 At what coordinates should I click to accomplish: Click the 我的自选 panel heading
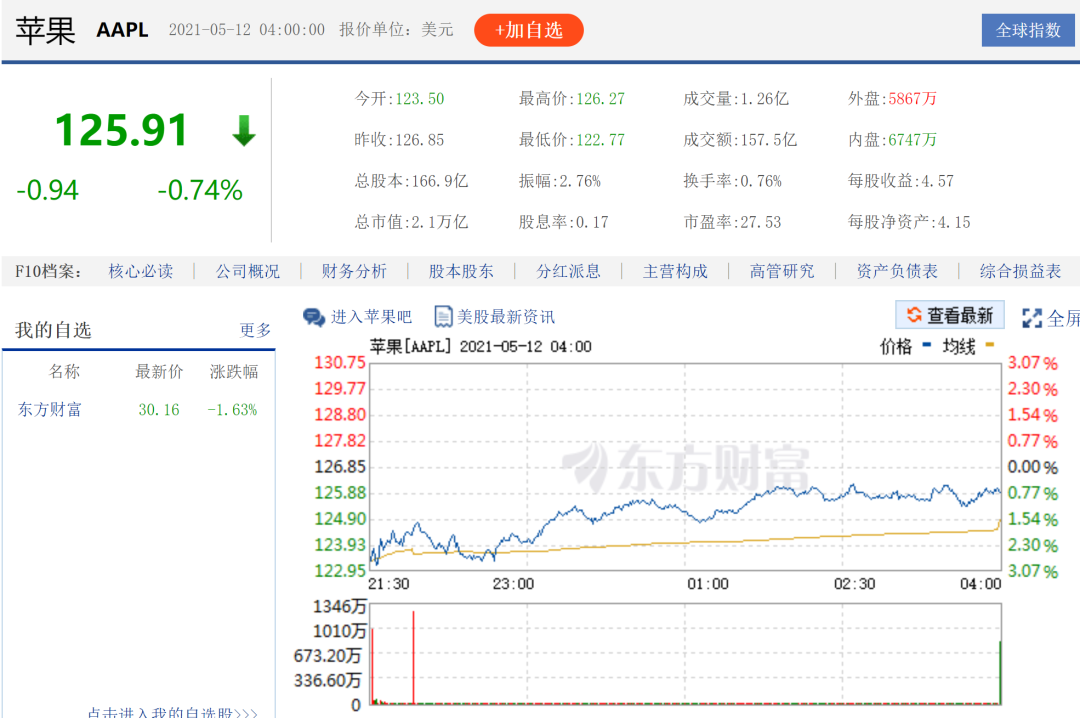53,330
